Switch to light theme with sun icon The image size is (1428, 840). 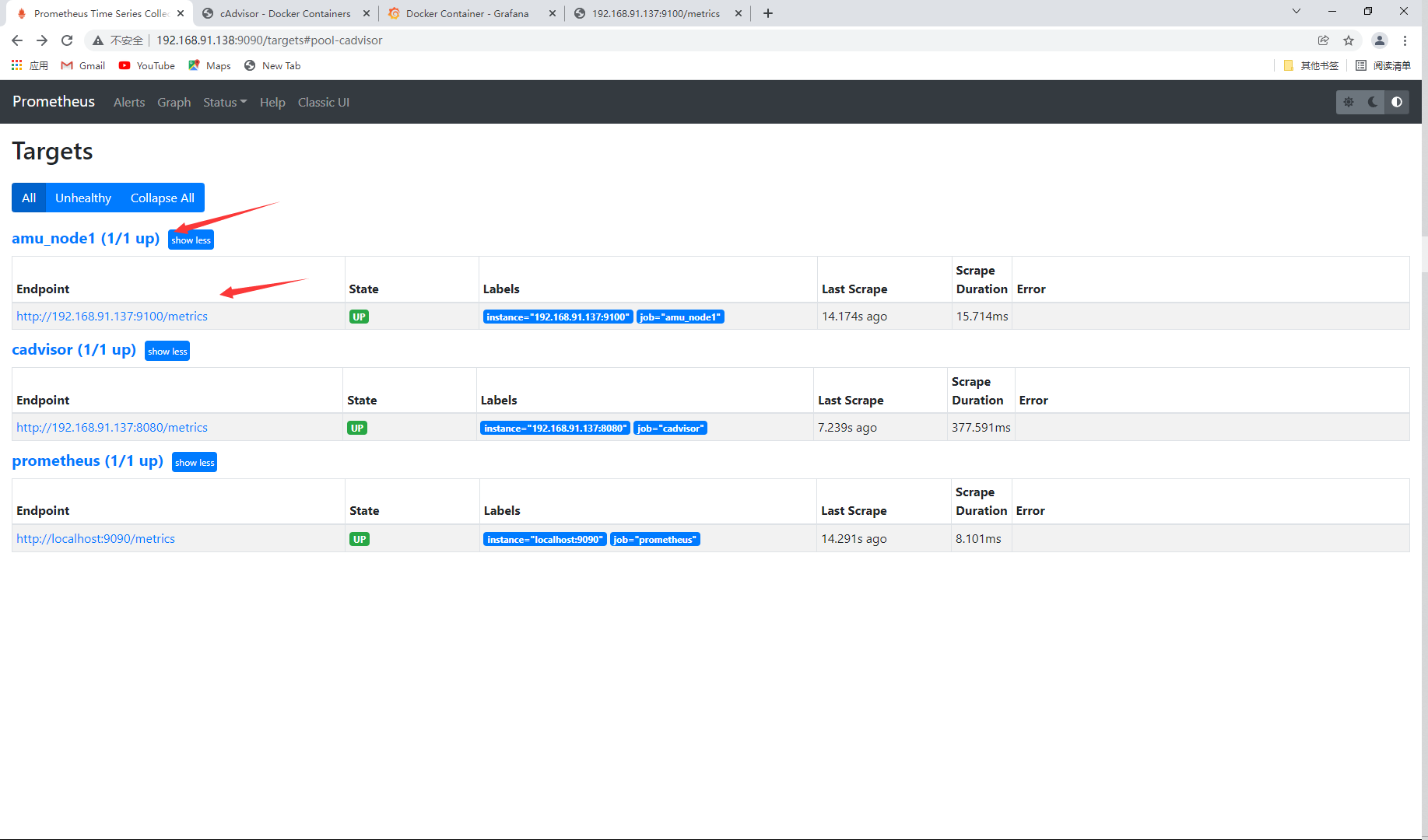(x=1349, y=102)
